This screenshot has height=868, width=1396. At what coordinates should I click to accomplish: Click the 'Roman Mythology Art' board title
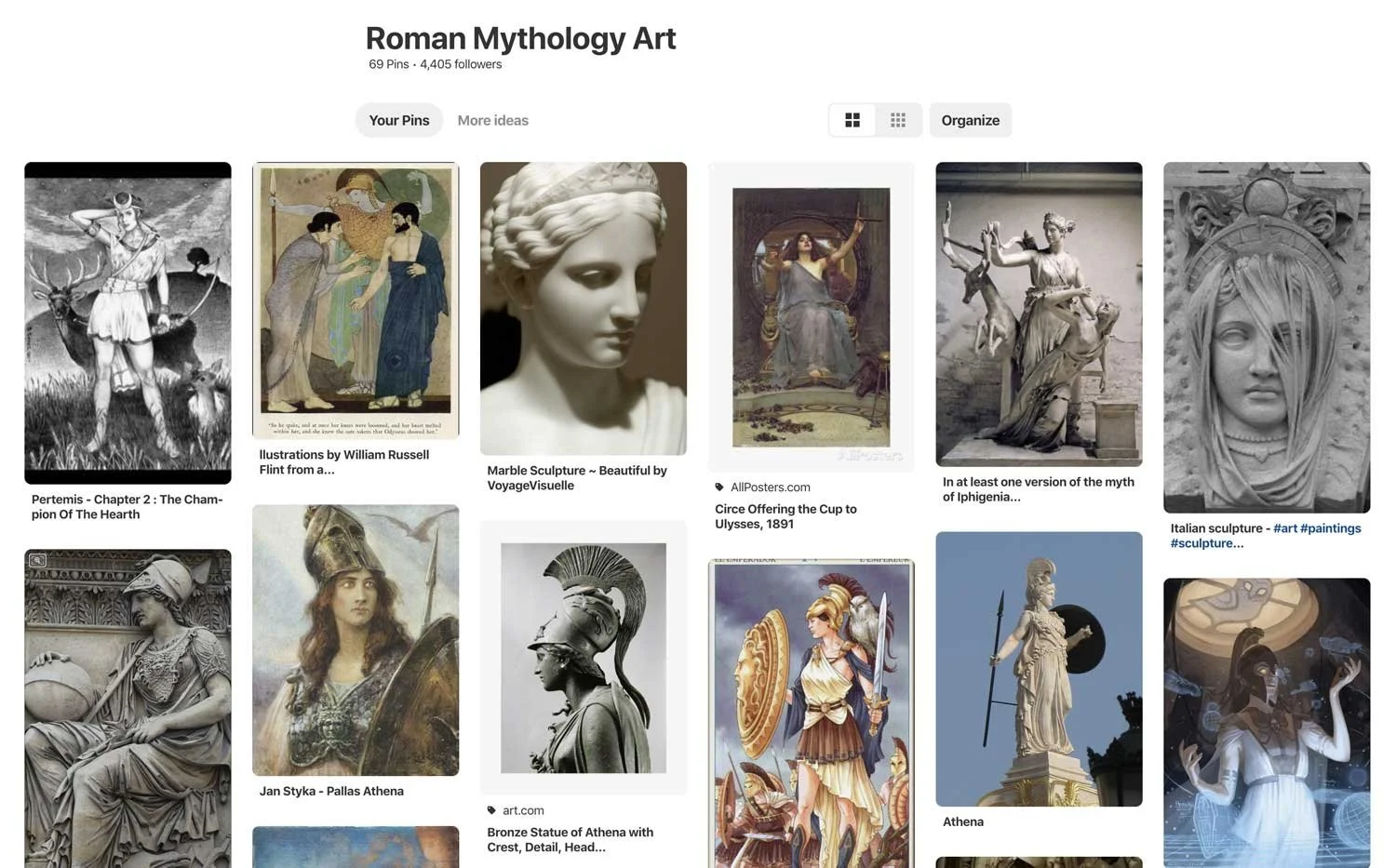[x=520, y=38]
